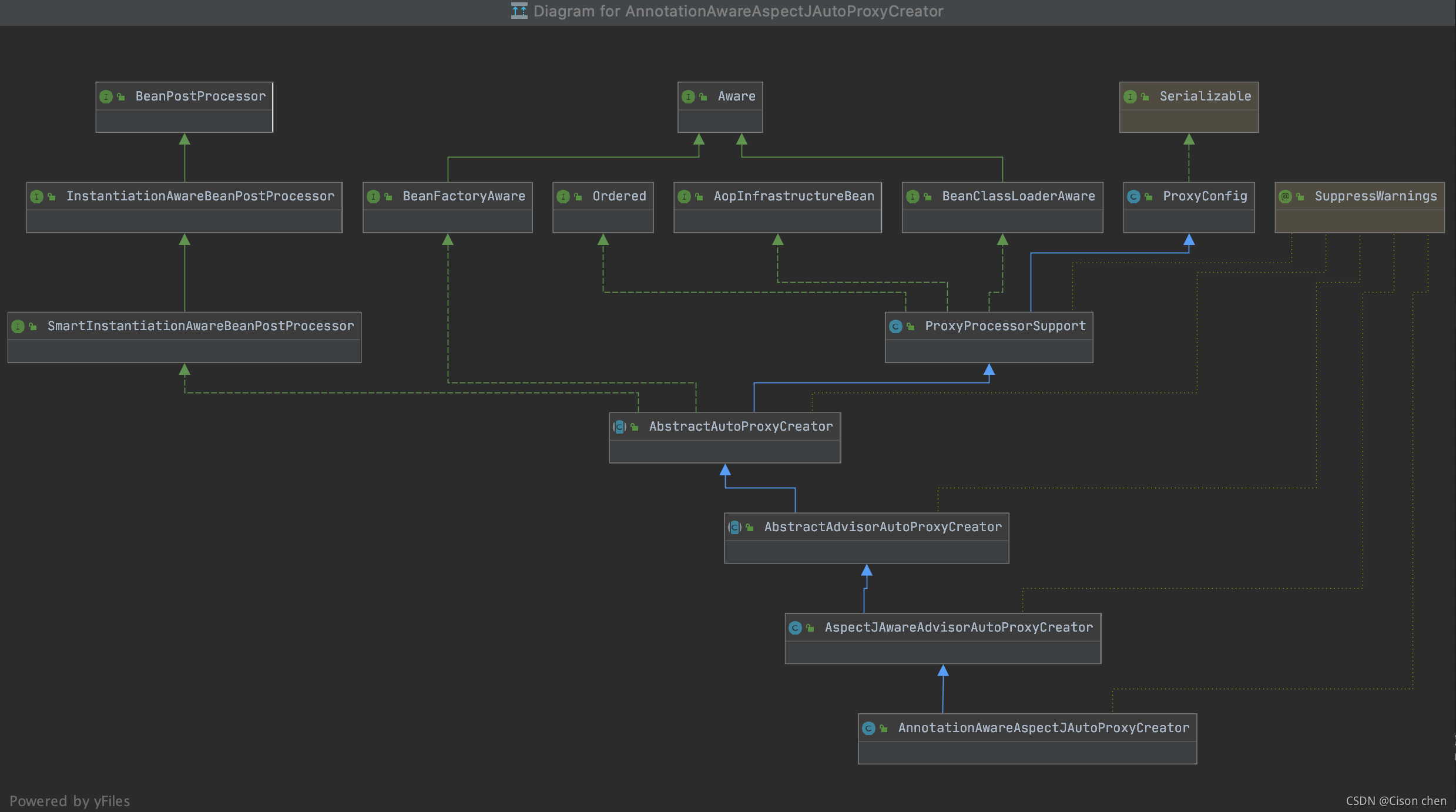Click the annotation icon on SuppressWarnings node
Screen dimensions: 1456x812
click(1285, 197)
